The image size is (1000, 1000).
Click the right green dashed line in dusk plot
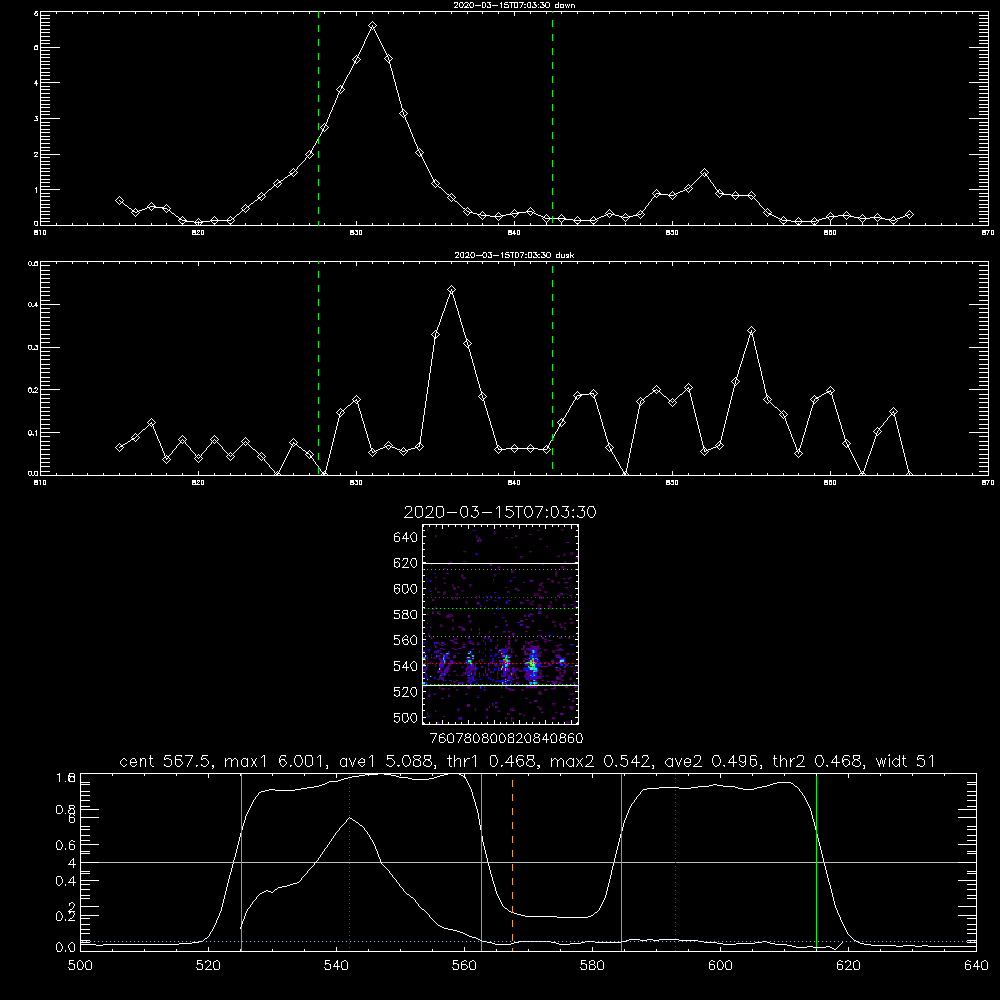pos(552,369)
